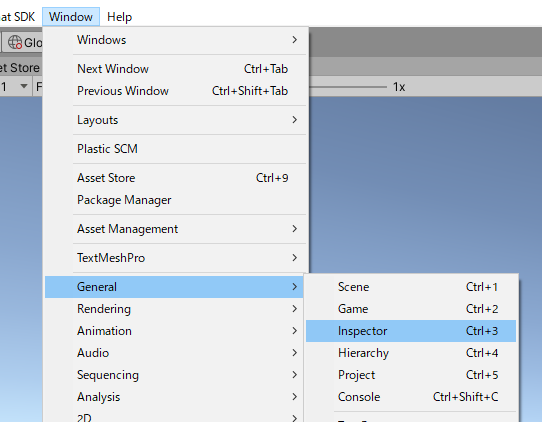This screenshot has width=542, height=422.
Task: Select Scene in General submenu
Action: tap(411, 287)
